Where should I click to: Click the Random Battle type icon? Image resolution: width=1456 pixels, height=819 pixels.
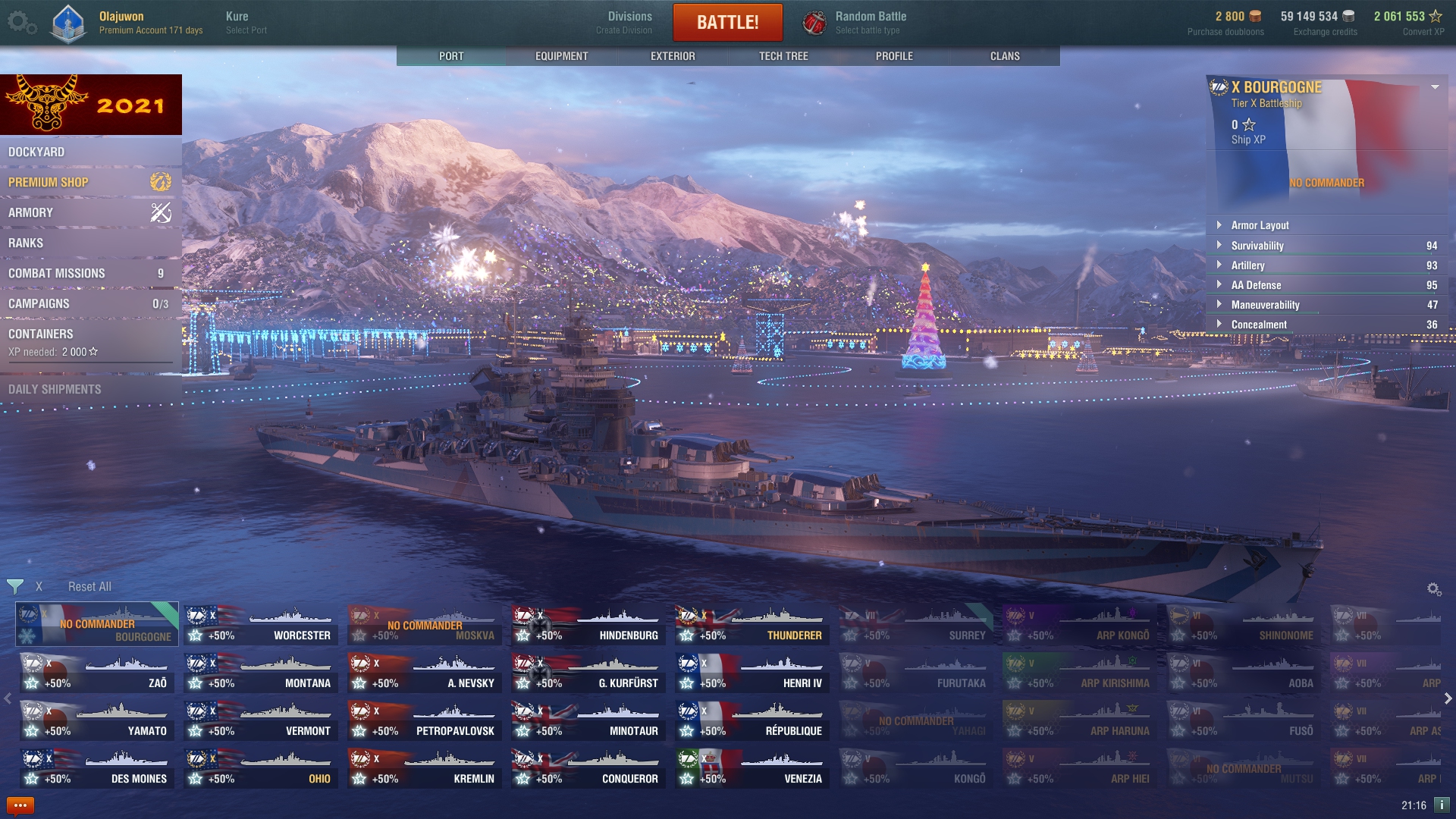[x=814, y=23]
